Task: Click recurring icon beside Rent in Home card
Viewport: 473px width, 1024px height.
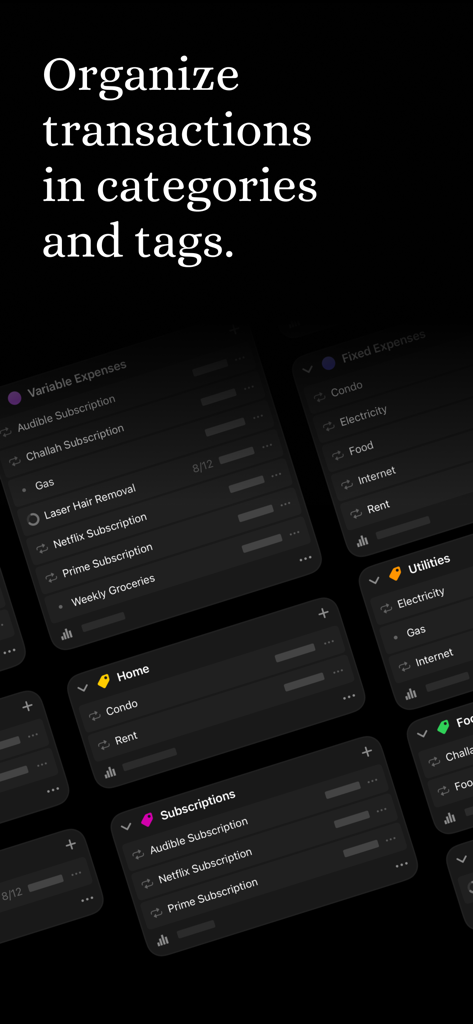Action: (104, 744)
